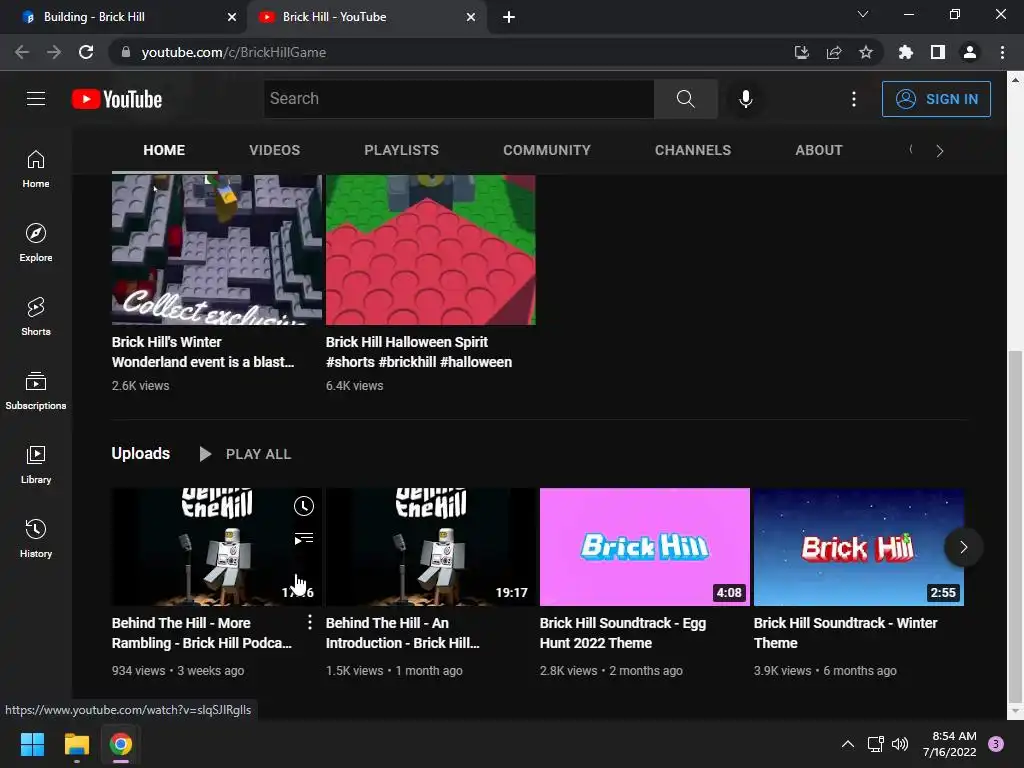Image resolution: width=1024 pixels, height=768 pixels.
Task: Go to Home in sidebar
Action: (36, 168)
